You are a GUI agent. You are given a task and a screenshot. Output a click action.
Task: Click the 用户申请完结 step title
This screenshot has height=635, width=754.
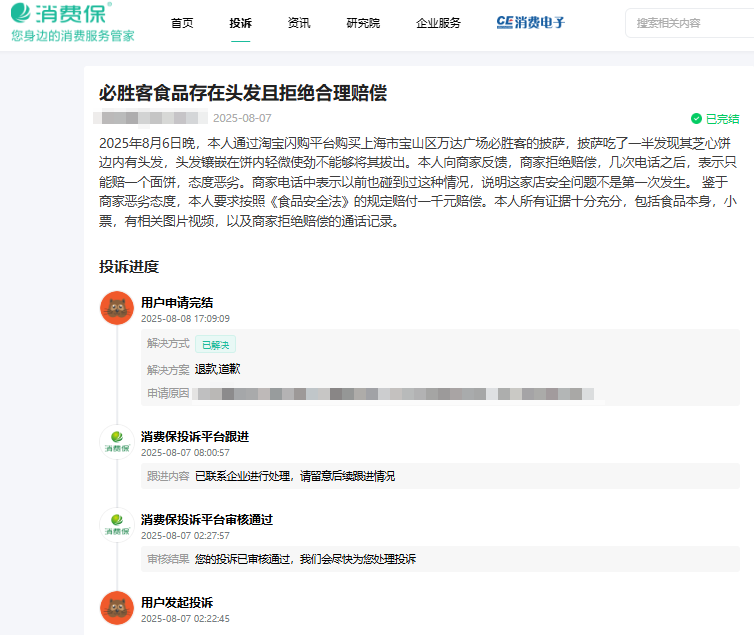pyautogui.click(x=177, y=303)
